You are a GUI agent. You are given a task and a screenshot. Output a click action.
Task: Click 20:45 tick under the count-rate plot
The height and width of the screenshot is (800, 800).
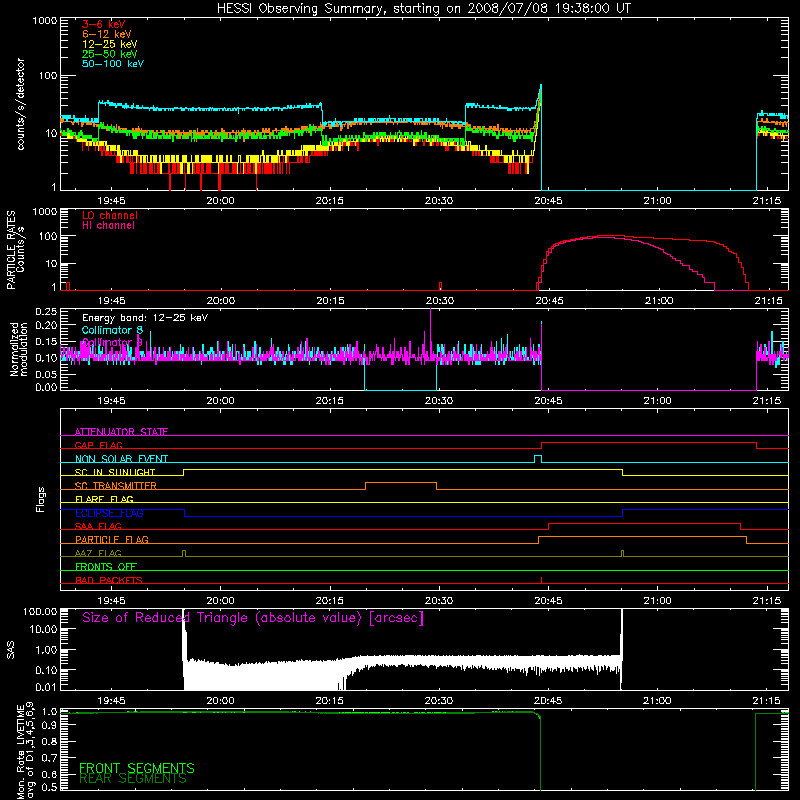coord(548,201)
